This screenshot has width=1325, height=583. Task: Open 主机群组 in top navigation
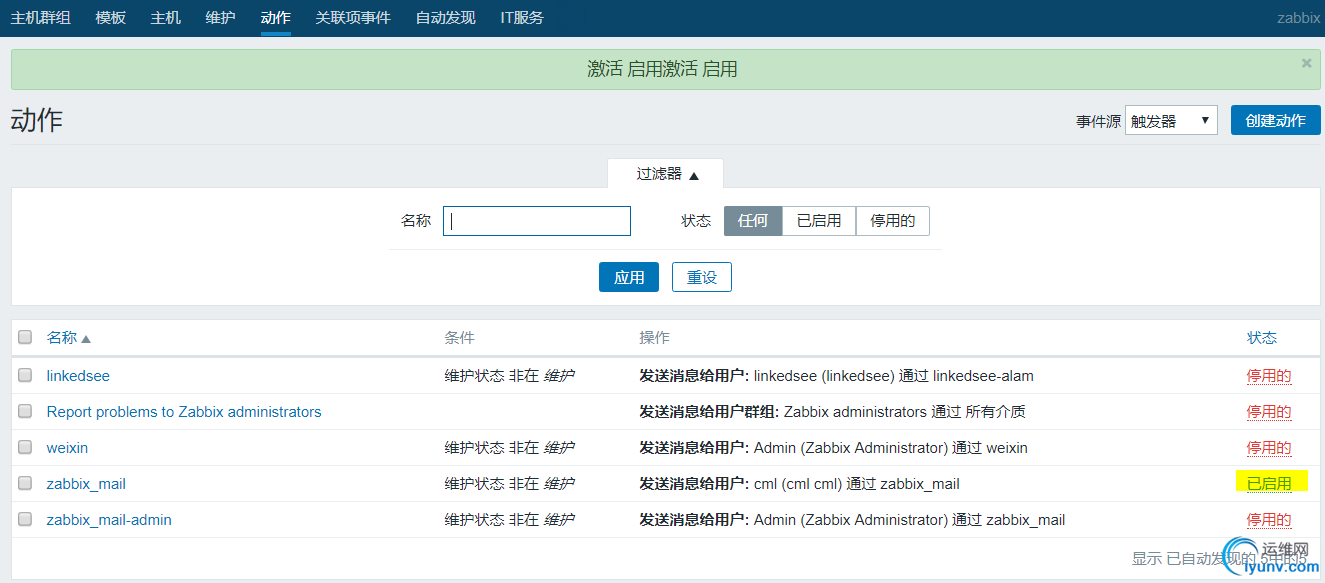(x=41, y=18)
